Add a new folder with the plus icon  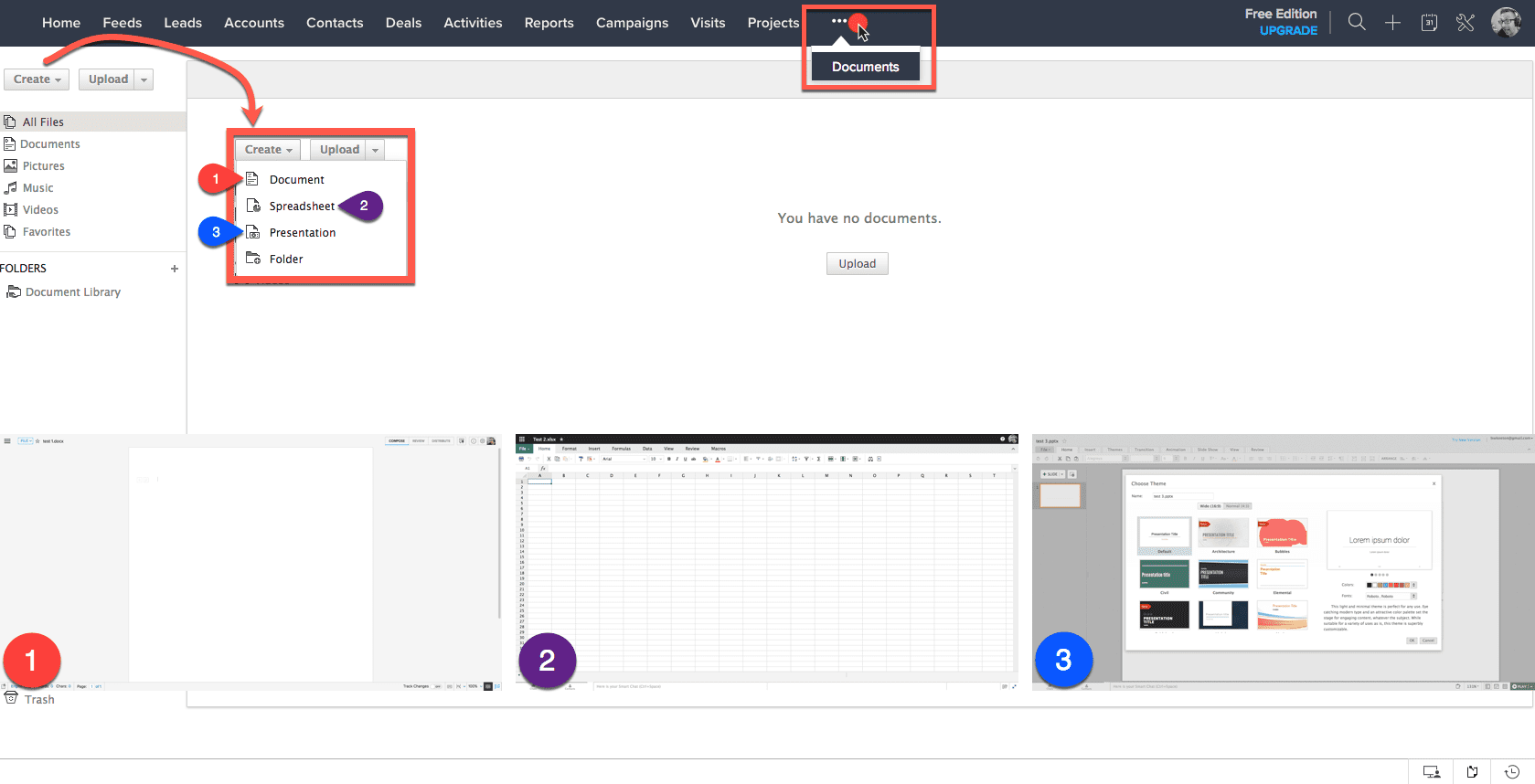pyautogui.click(x=175, y=269)
